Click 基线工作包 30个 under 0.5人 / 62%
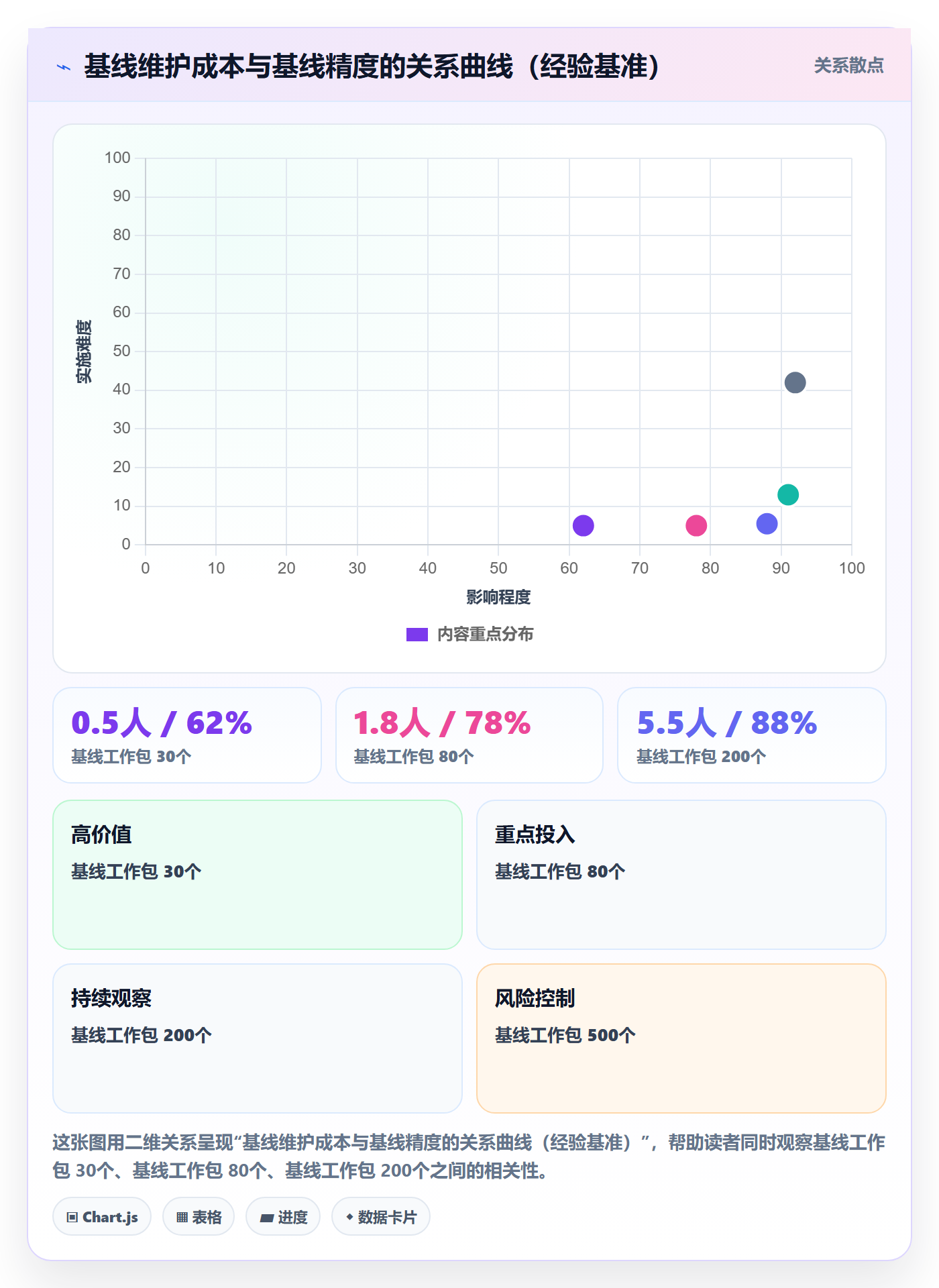The width and height of the screenshot is (939, 1288). (131, 757)
